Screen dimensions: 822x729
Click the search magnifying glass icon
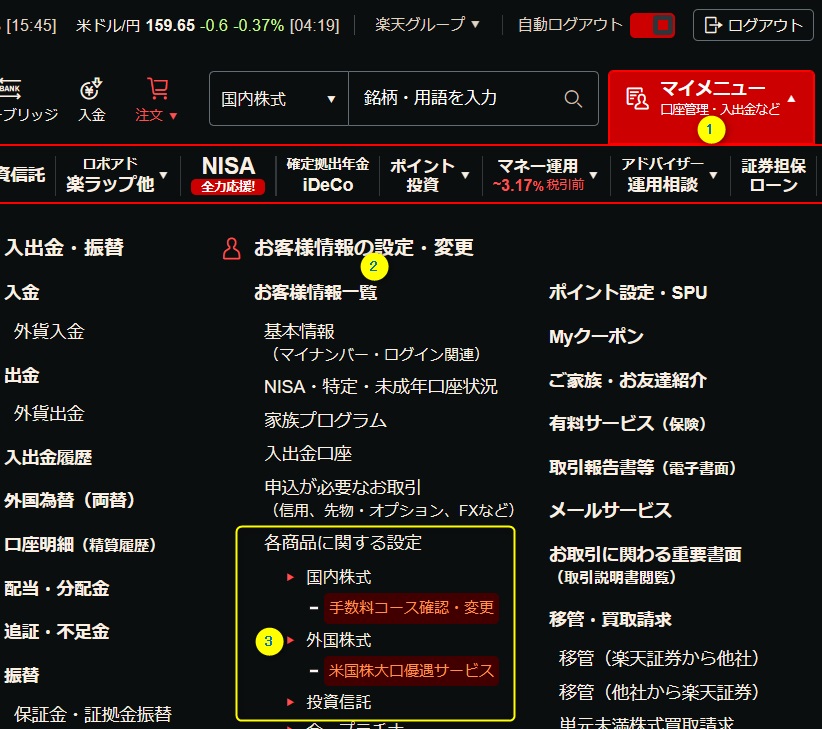click(x=573, y=99)
